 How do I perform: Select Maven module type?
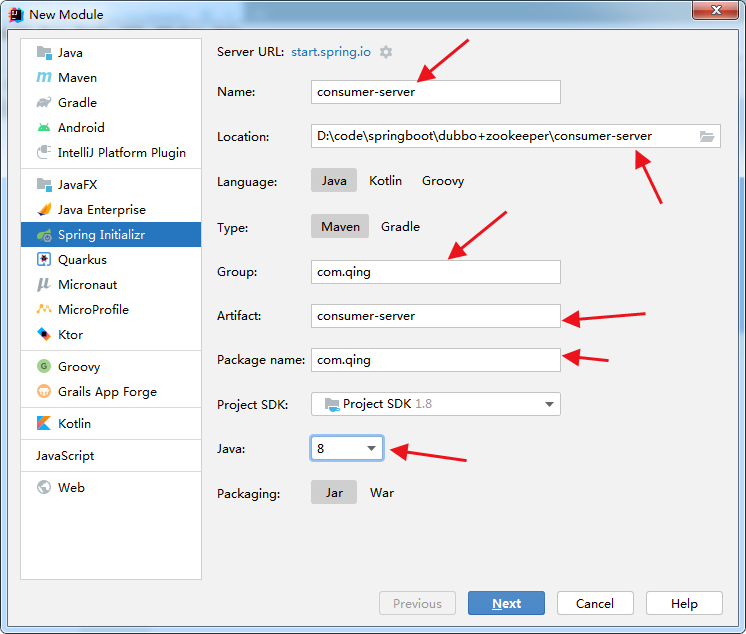click(111, 77)
